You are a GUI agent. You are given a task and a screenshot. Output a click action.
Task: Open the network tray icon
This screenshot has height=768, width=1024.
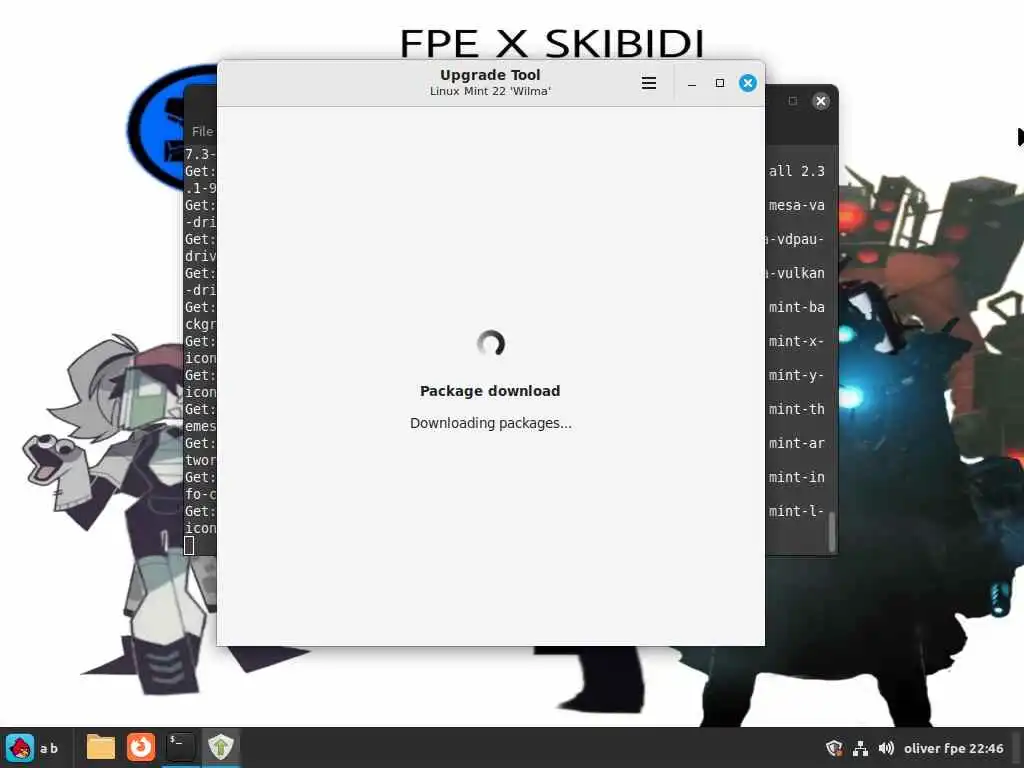[x=860, y=748]
